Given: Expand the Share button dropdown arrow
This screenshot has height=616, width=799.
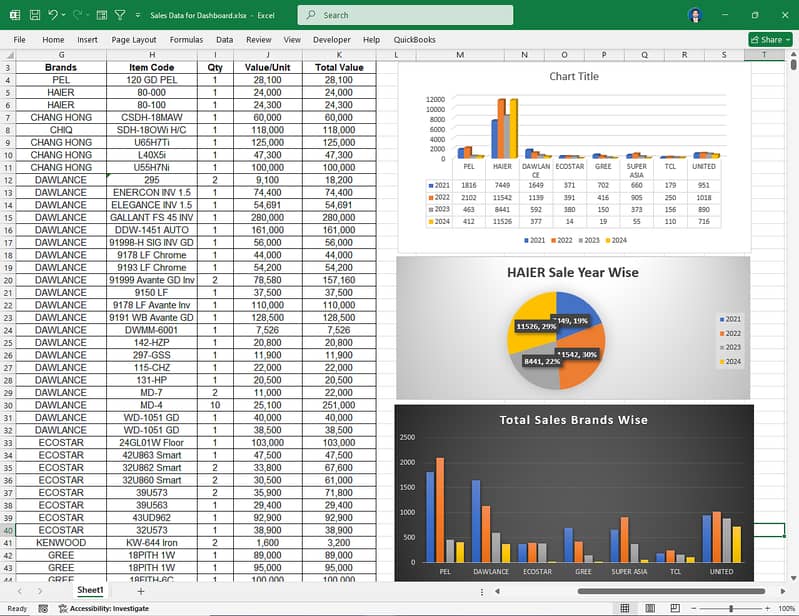Looking at the screenshot, I should coord(788,40).
